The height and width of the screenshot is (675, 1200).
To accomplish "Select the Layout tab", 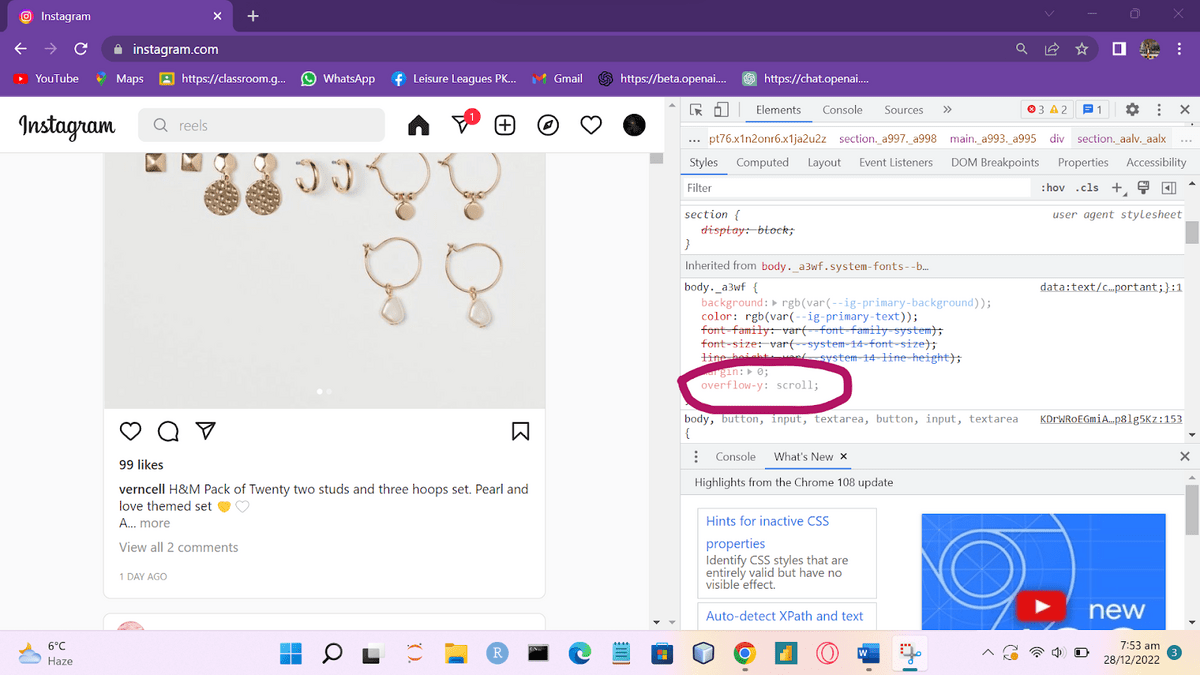I will click(x=824, y=162).
